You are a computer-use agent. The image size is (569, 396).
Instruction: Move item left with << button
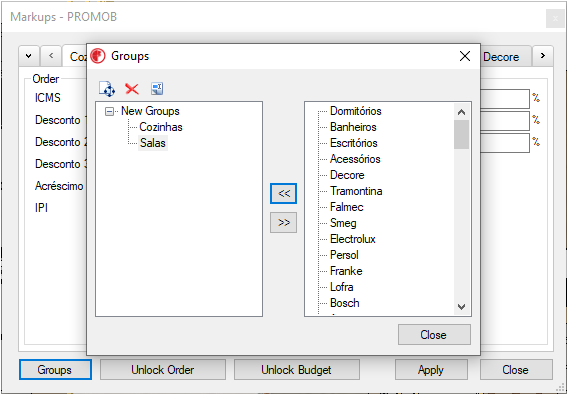(x=283, y=193)
